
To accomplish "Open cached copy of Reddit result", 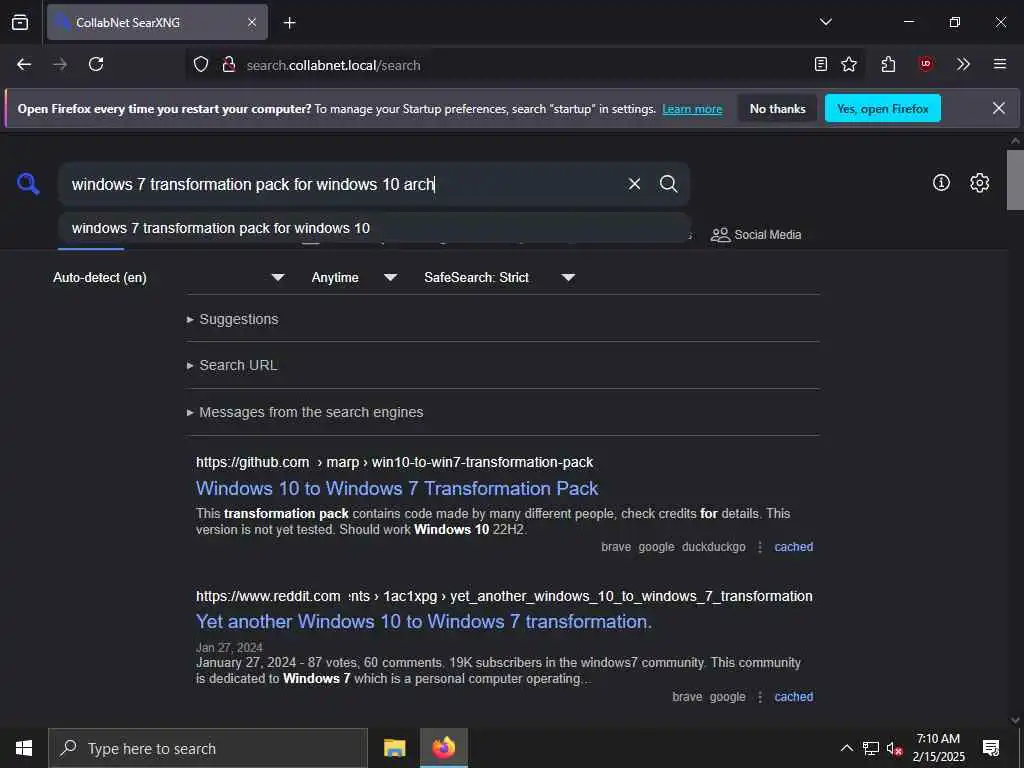I will click(793, 697).
